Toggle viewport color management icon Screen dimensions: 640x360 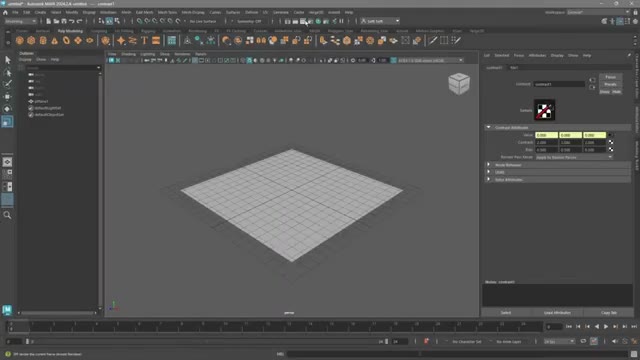pyautogui.click(x=393, y=60)
